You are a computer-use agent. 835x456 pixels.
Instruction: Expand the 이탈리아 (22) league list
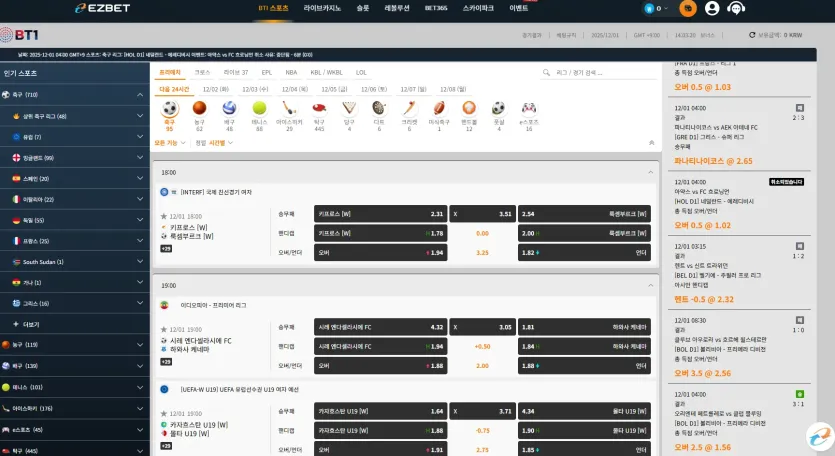tap(140, 199)
